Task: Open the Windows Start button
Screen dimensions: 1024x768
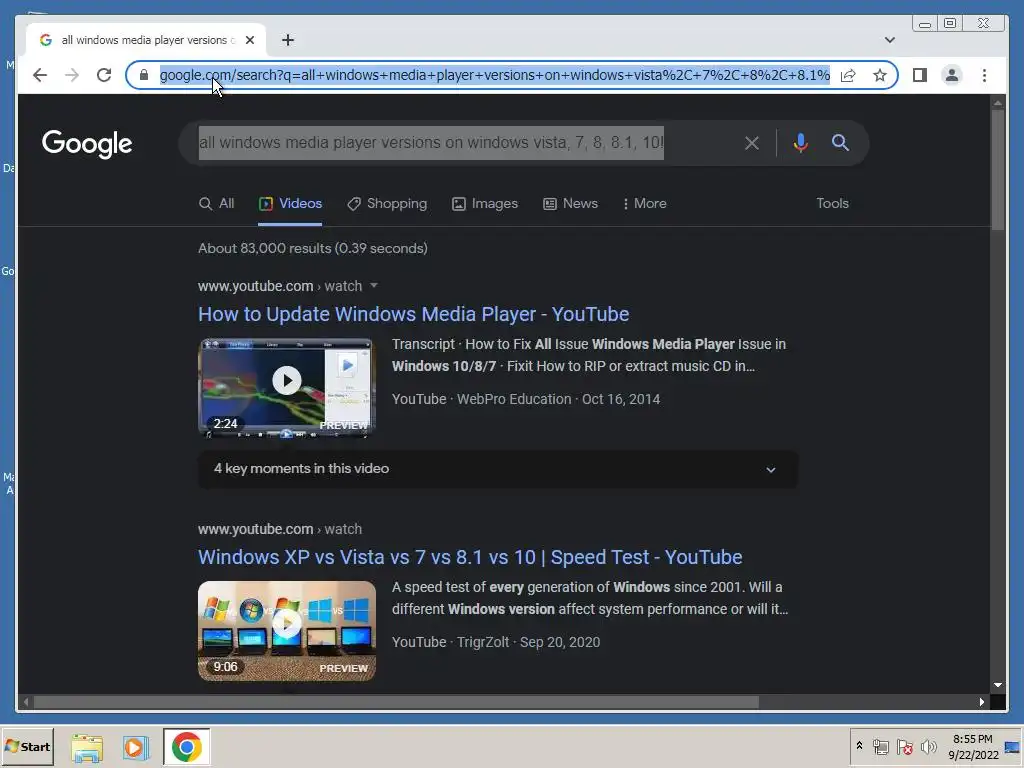Action: click(27, 747)
